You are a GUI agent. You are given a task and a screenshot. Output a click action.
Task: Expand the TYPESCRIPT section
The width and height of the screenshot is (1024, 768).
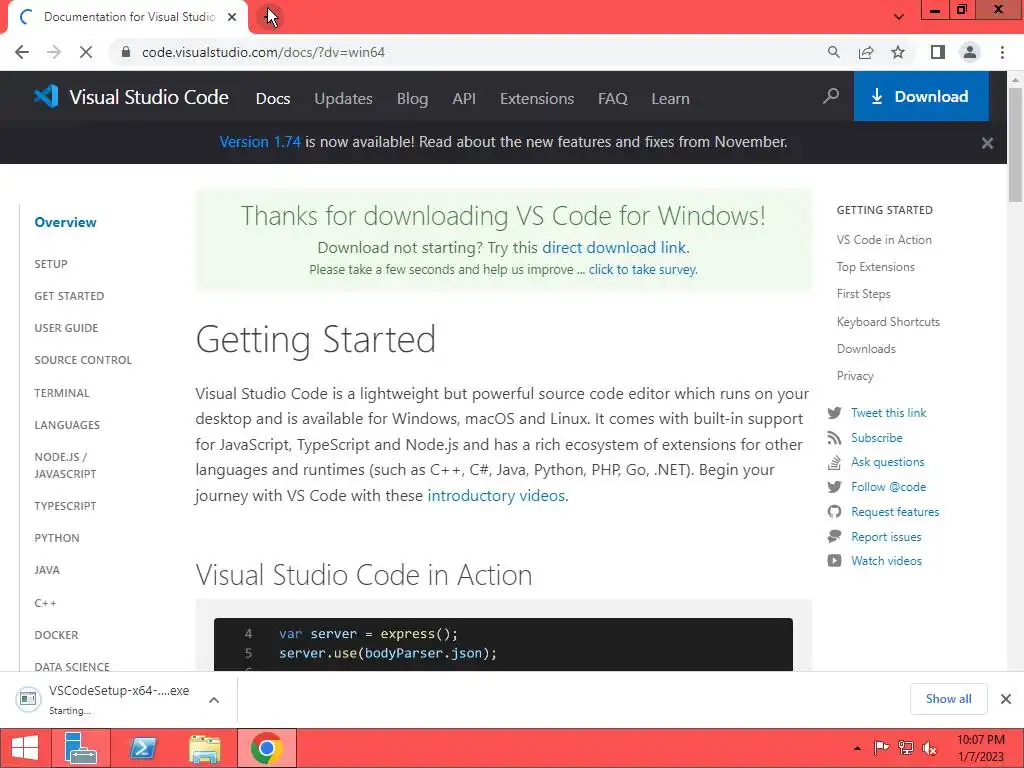65,506
